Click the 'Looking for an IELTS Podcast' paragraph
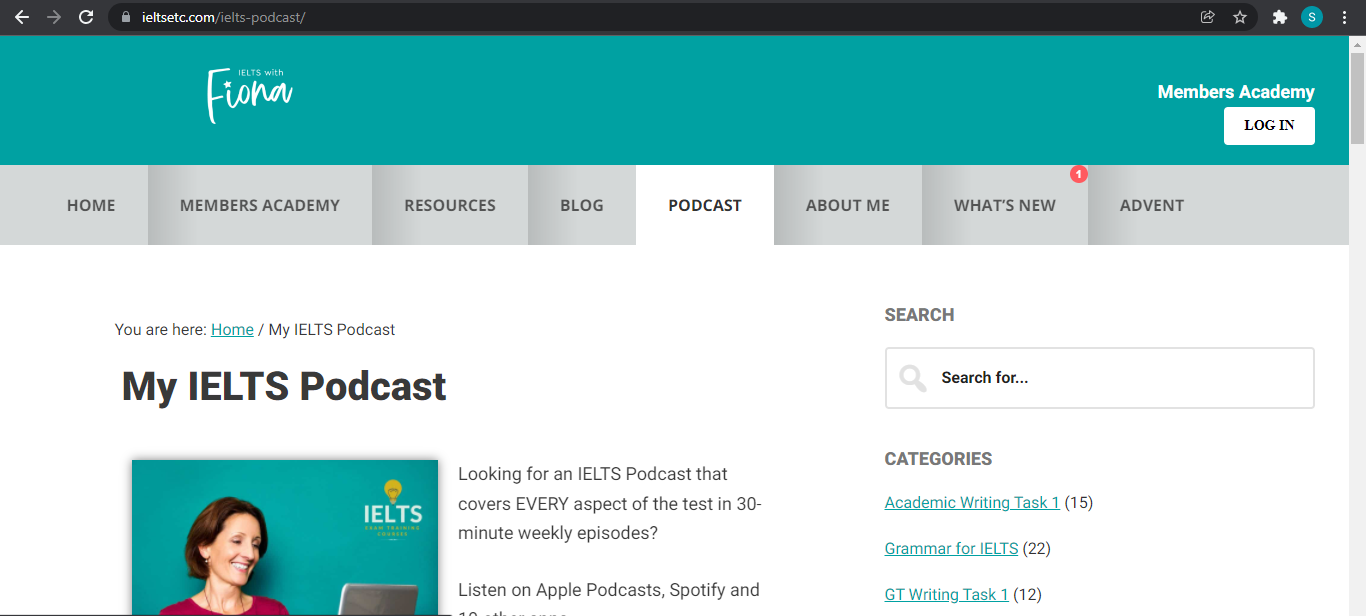The width and height of the screenshot is (1366, 616). 610,503
